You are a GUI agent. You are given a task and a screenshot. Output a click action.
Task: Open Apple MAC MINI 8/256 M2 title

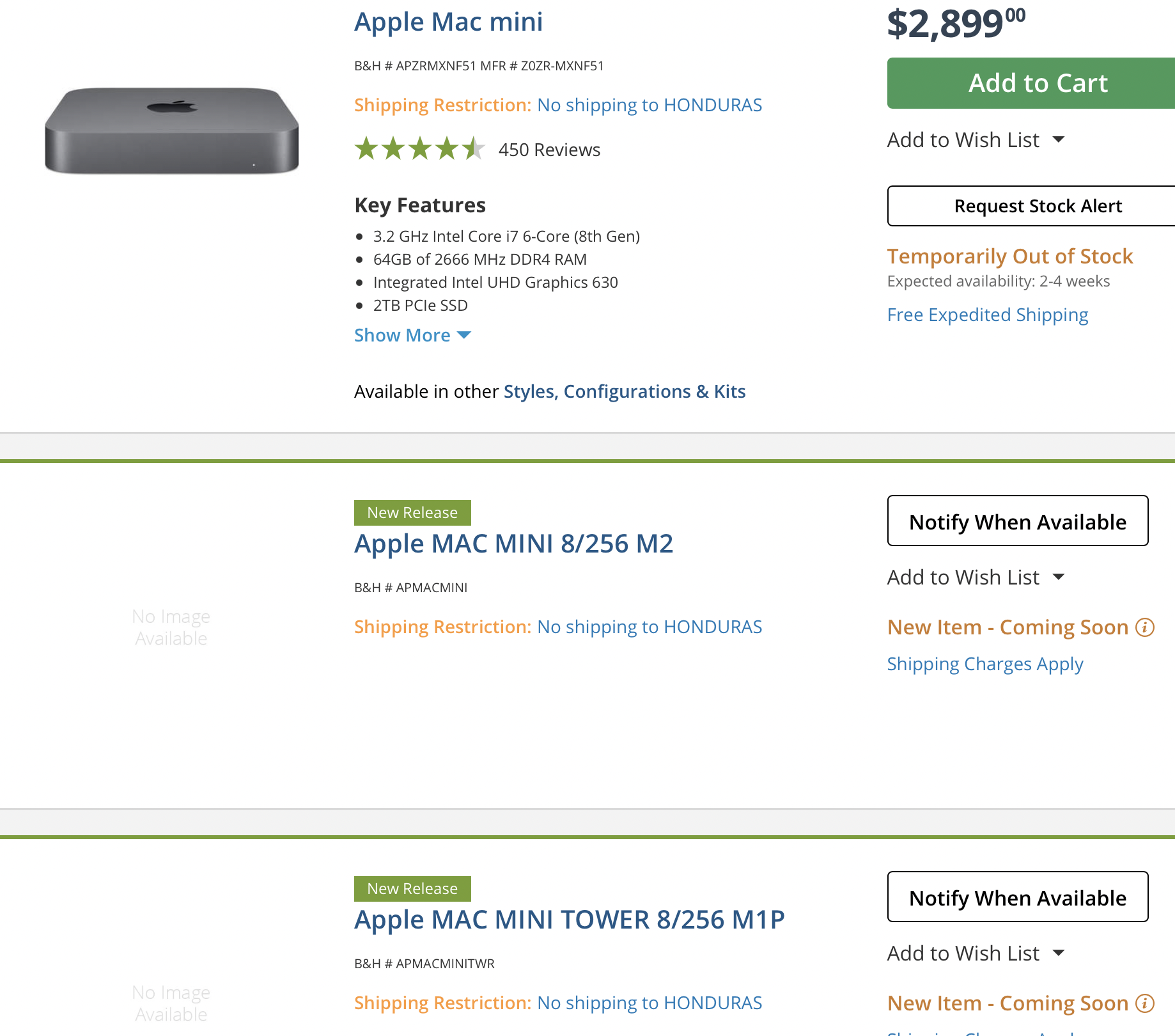[x=513, y=544]
